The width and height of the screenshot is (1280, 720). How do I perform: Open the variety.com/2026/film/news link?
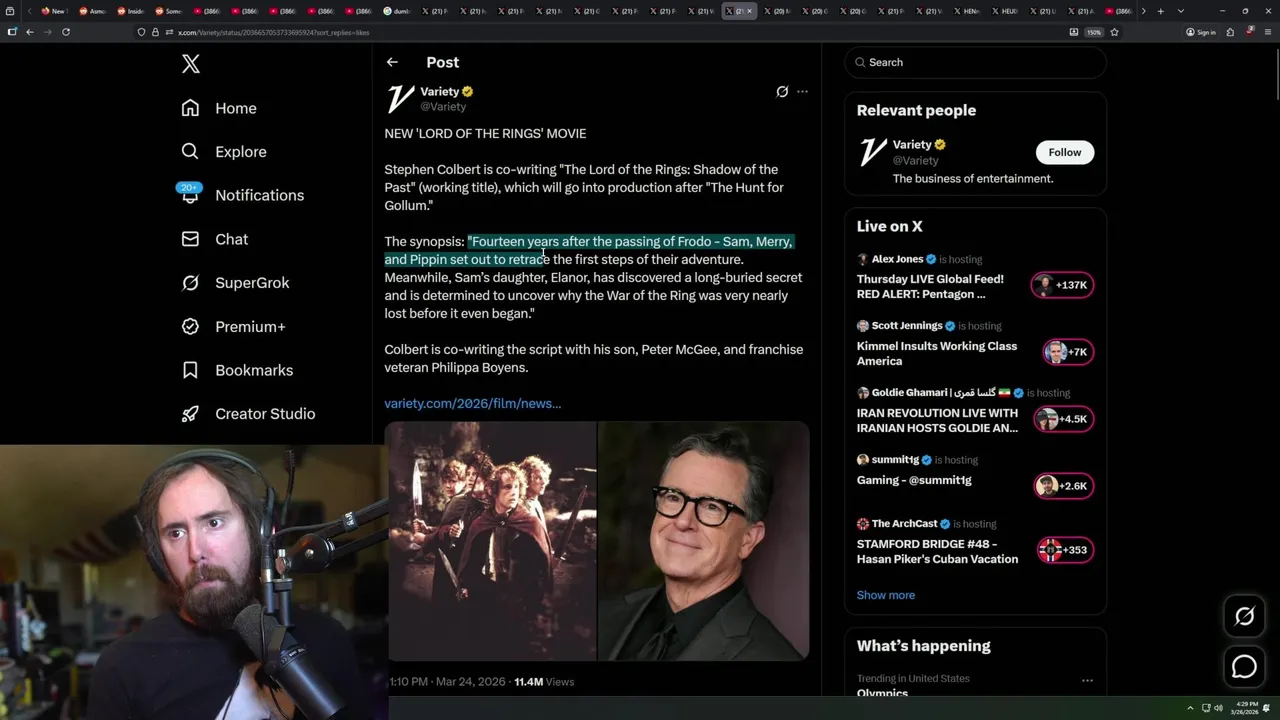pyautogui.click(x=473, y=403)
